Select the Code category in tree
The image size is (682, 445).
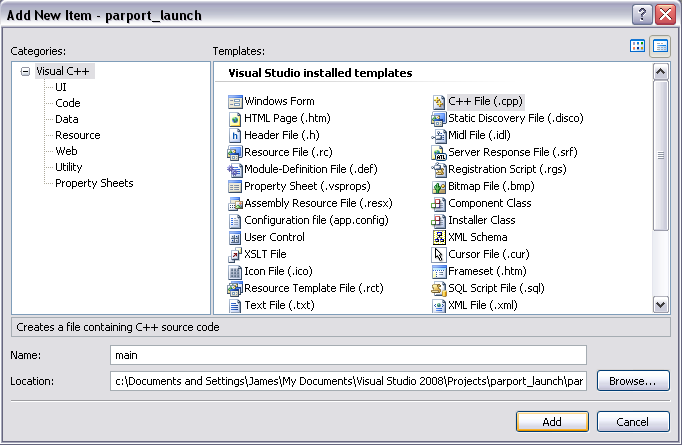(x=68, y=103)
